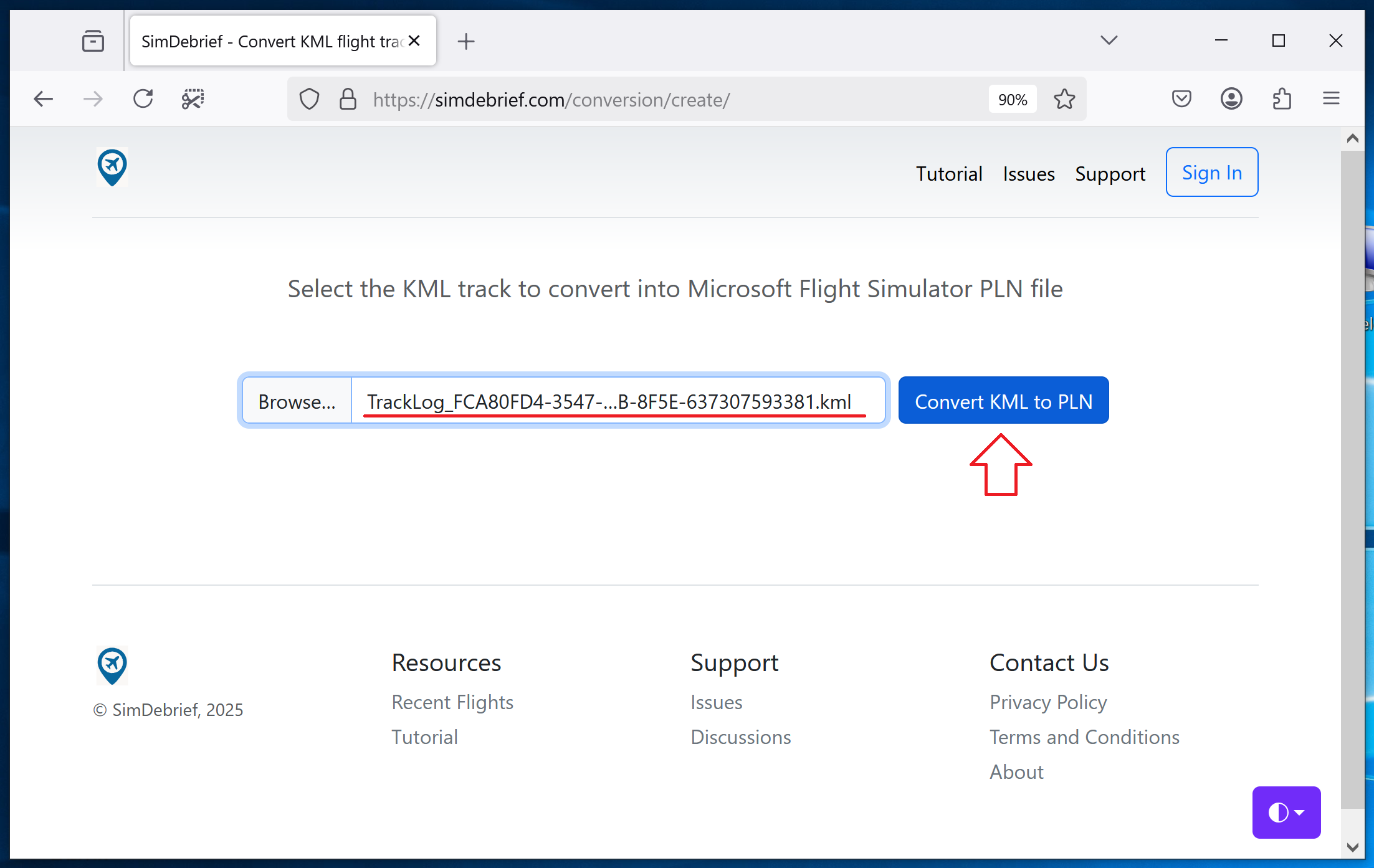Click the Sign In button
Viewport: 1374px width, 868px height.
point(1212,172)
